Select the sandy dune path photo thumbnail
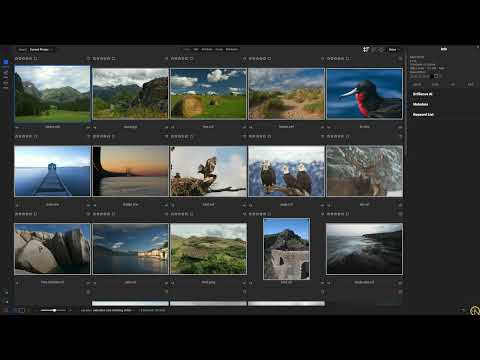The width and height of the screenshot is (480, 360). tap(286, 94)
